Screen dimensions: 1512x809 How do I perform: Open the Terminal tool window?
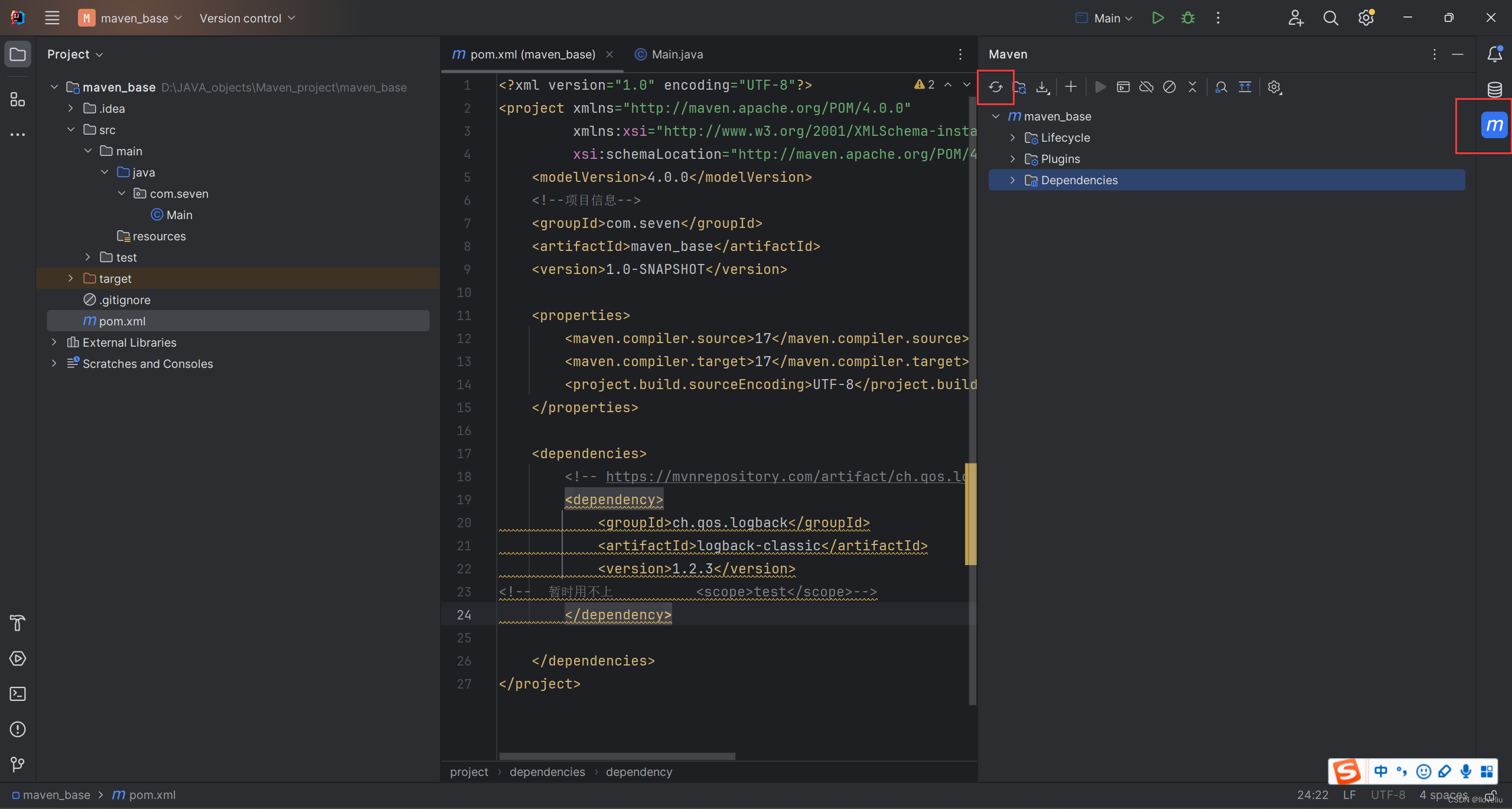tap(18, 694)
